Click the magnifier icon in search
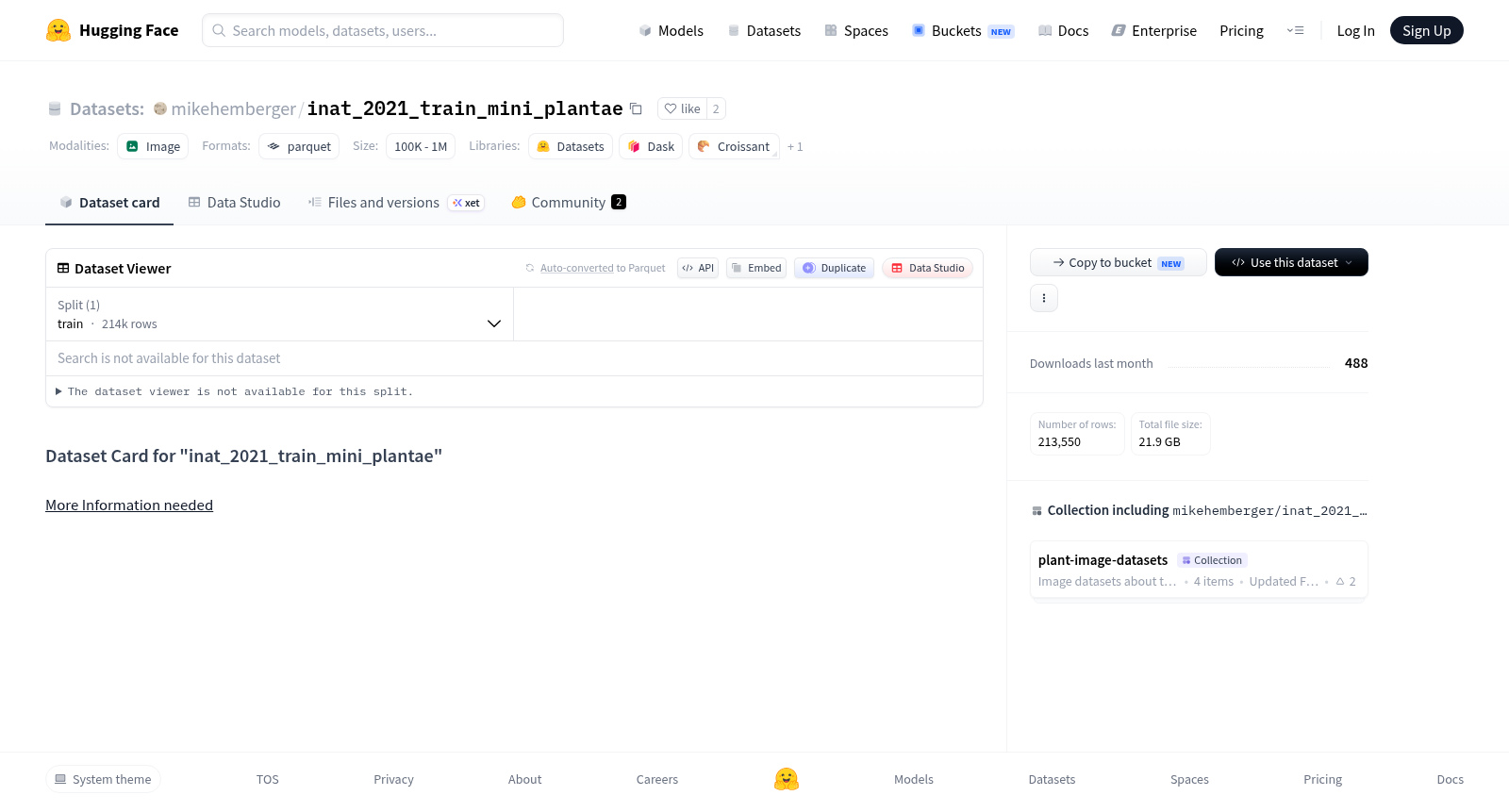 pos(219,30)
